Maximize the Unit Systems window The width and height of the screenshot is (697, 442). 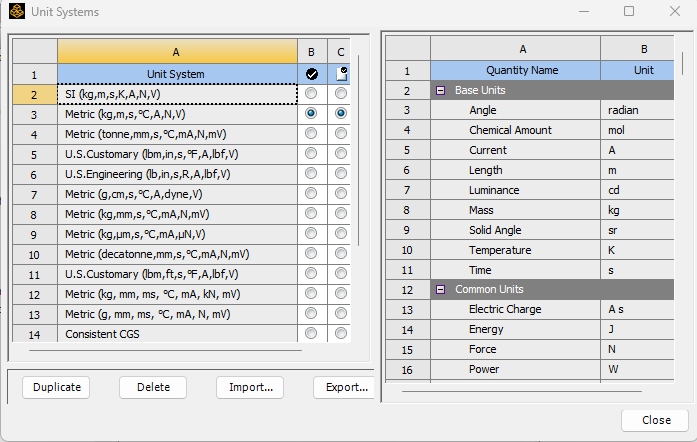pyautogui.click(x=629, y=11)
